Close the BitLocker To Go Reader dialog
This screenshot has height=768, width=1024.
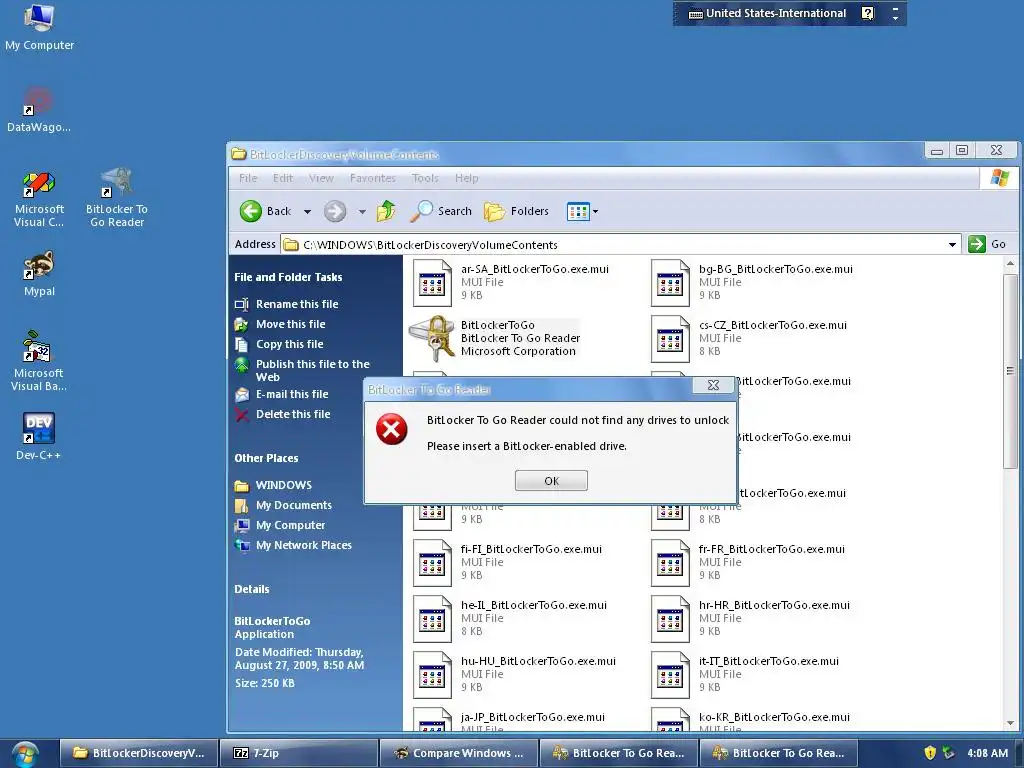tap(713, 385)
